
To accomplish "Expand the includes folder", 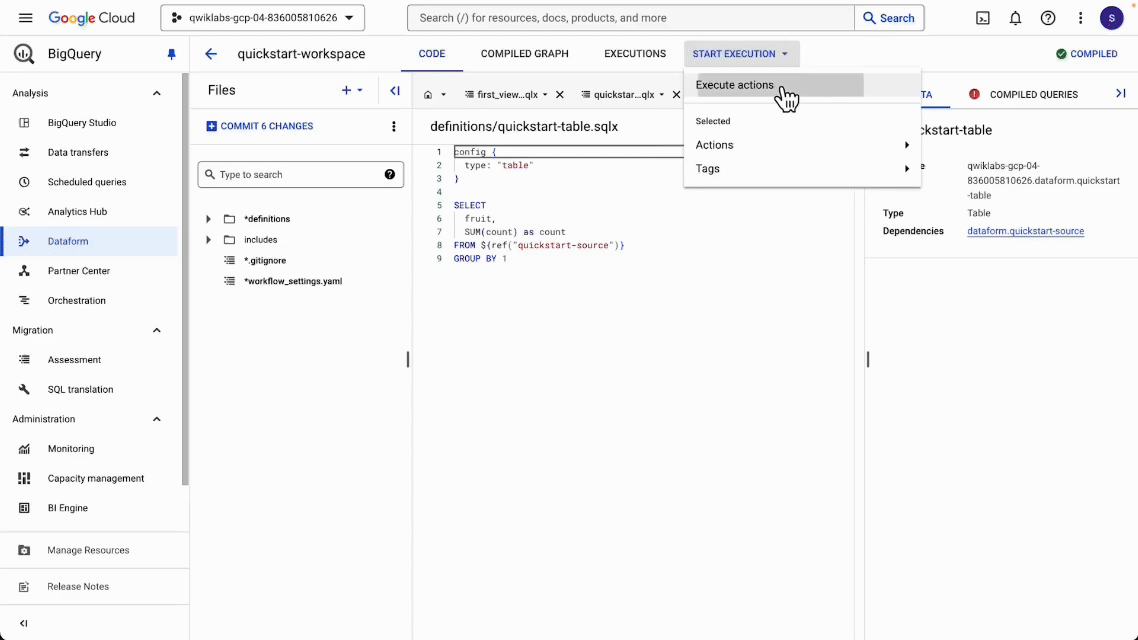I will click(208, 239).
